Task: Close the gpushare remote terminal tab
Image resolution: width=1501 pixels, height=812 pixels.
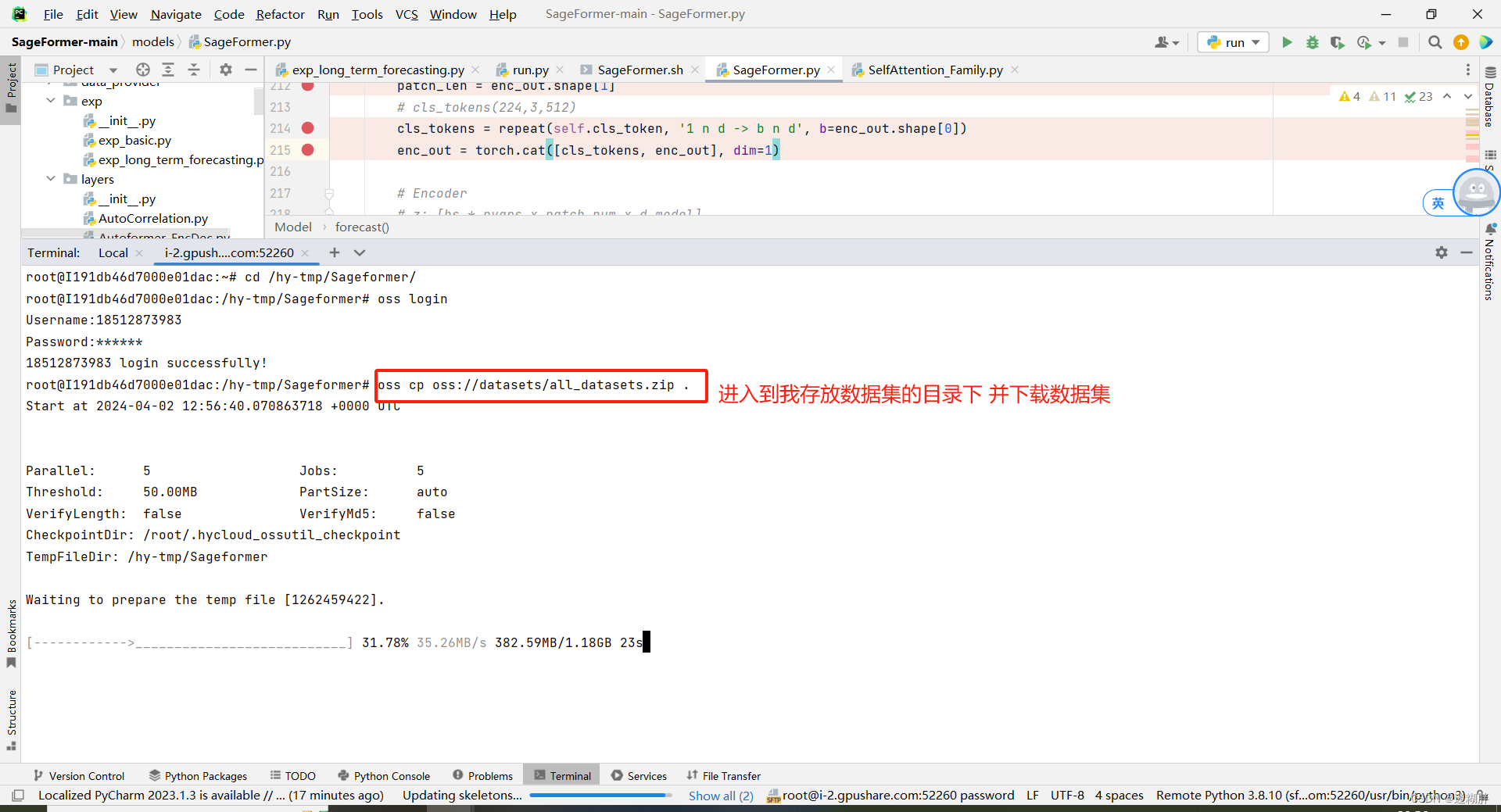Action: coord(305,252)
